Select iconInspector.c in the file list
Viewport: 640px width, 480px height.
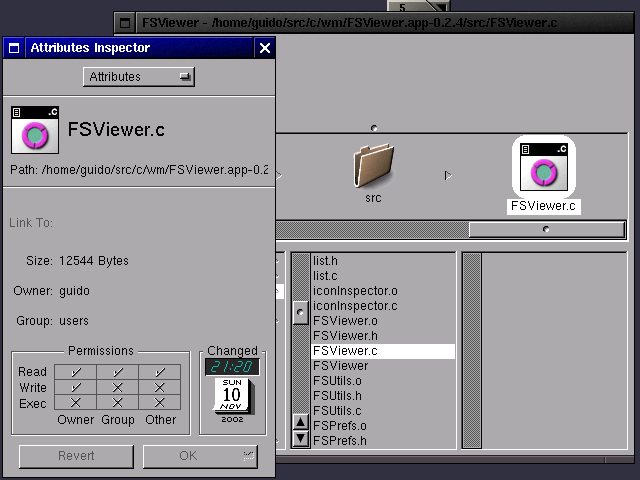(x=354, y=306)
